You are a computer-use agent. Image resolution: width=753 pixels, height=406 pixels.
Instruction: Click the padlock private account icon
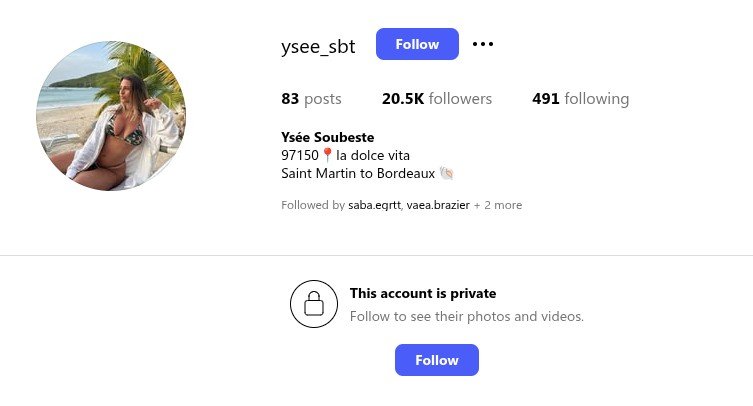pyautogui.click(x=314, y=304)
